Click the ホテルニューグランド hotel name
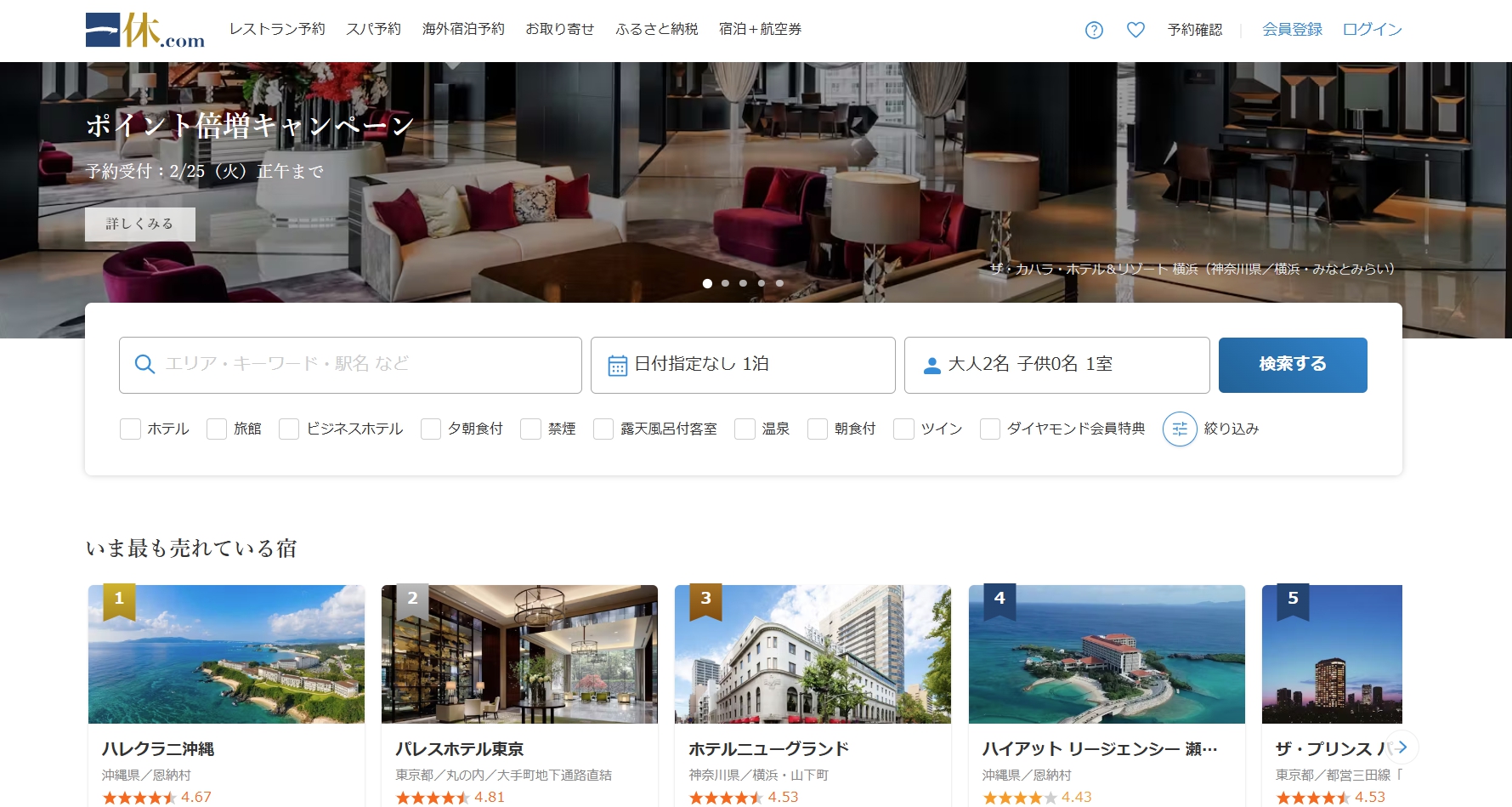This screenshot has height=807, width=1512. click(x=769, y=749)
